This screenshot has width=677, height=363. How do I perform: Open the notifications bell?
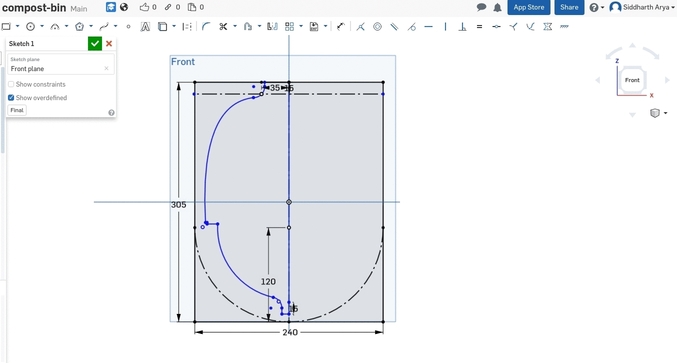coord(497,7)
